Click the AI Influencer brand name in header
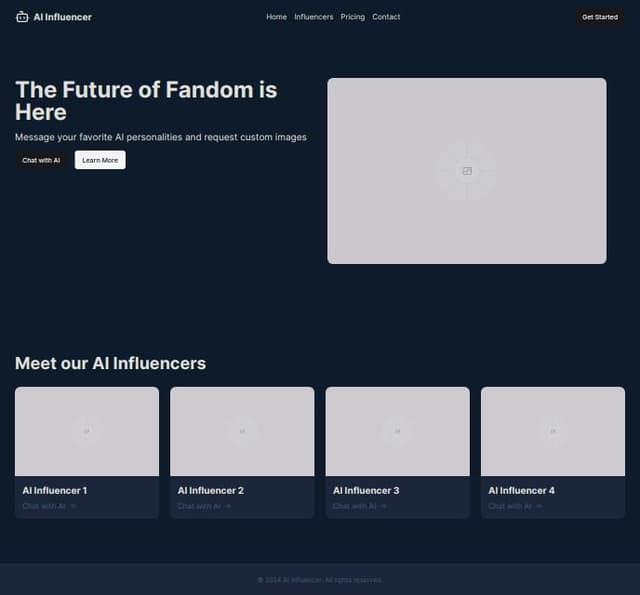 point(62,17)
